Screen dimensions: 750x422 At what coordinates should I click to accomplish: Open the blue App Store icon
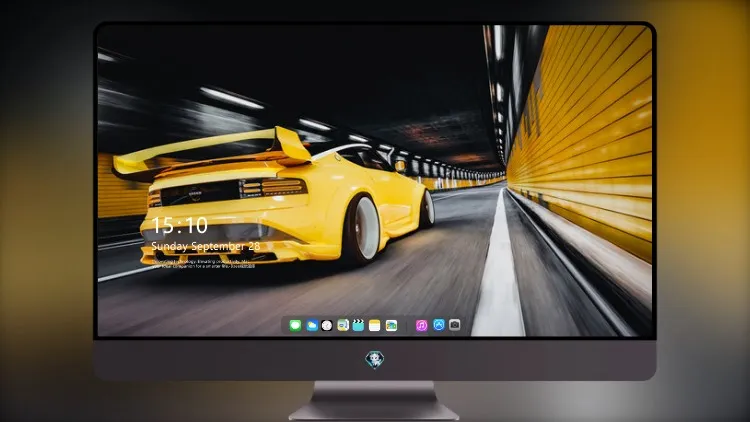pos(439,325)
